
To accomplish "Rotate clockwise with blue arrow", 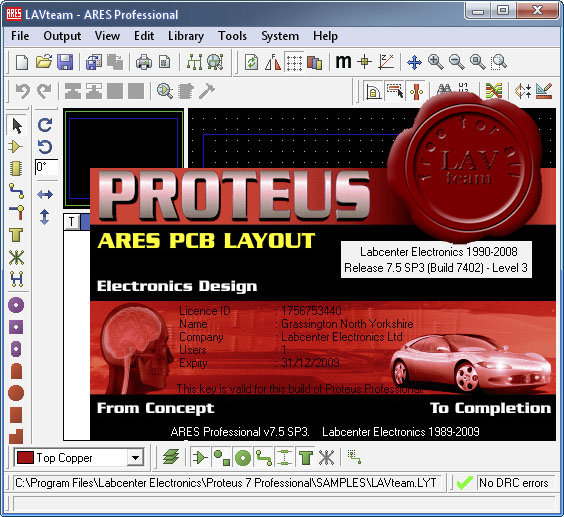I will coord(45,125).
